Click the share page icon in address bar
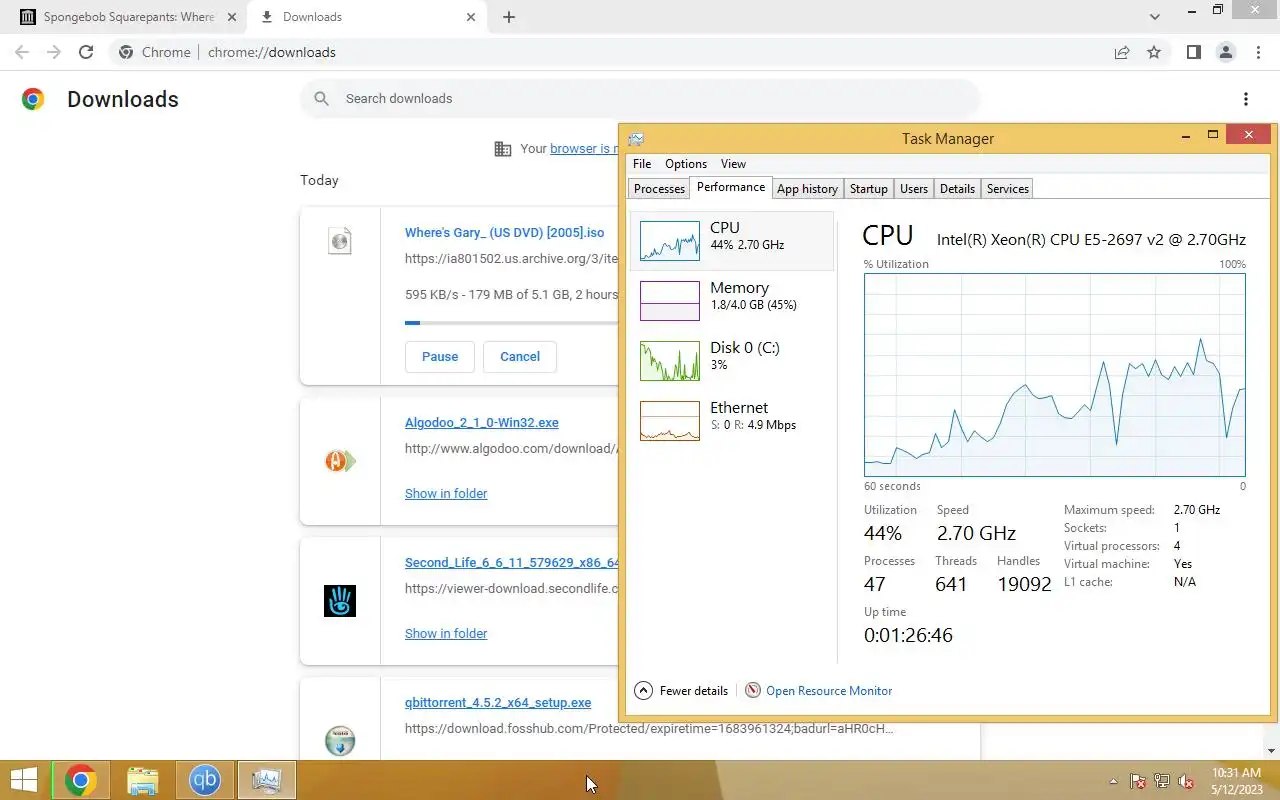This screenshot has width=1280, height=800. [1122, 52]
